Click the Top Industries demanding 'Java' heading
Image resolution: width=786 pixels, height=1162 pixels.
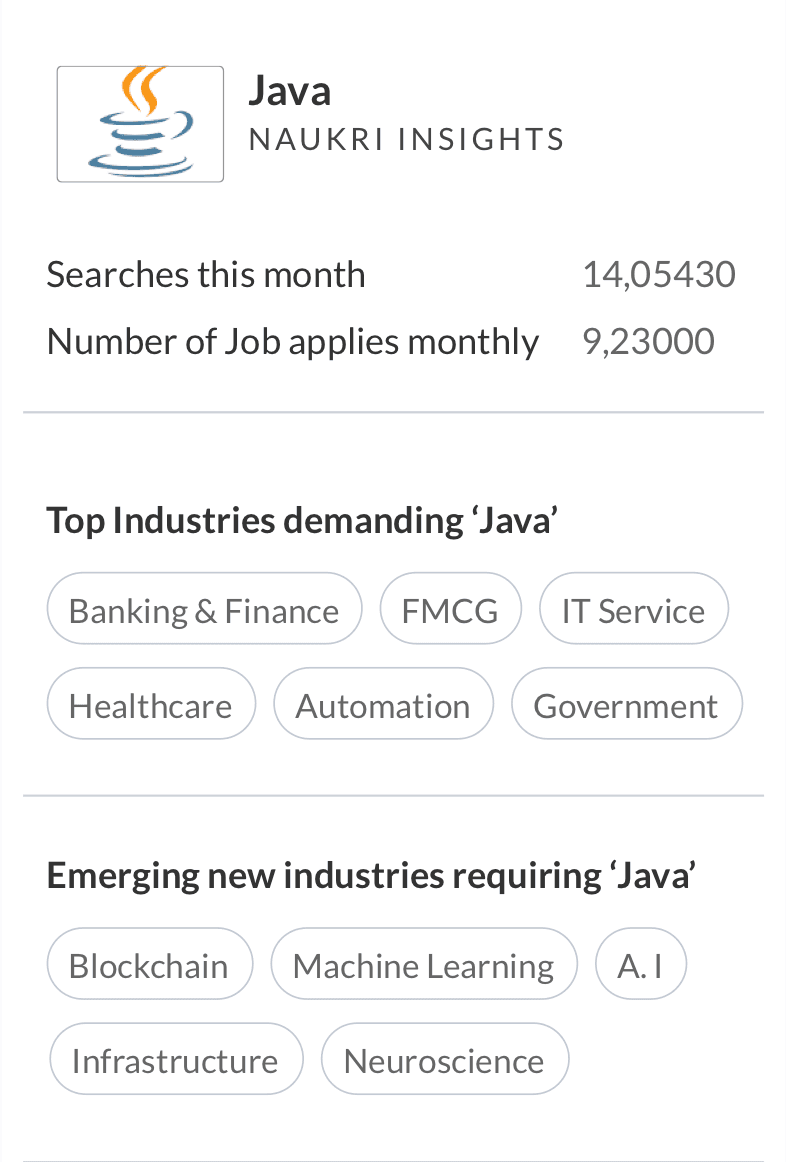tap(302, 520)
